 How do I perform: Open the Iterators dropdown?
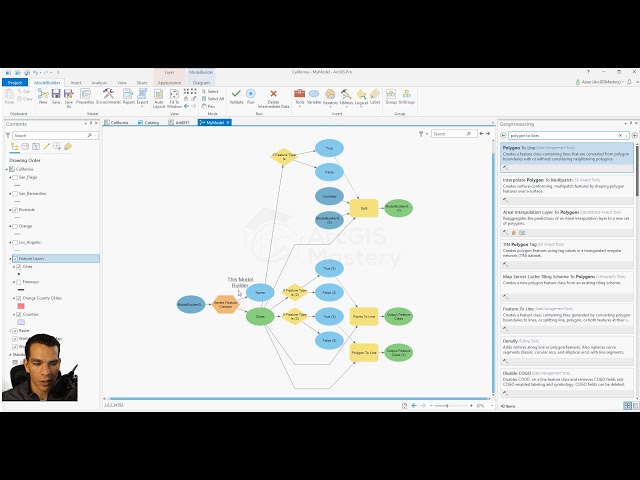[330, 98]
